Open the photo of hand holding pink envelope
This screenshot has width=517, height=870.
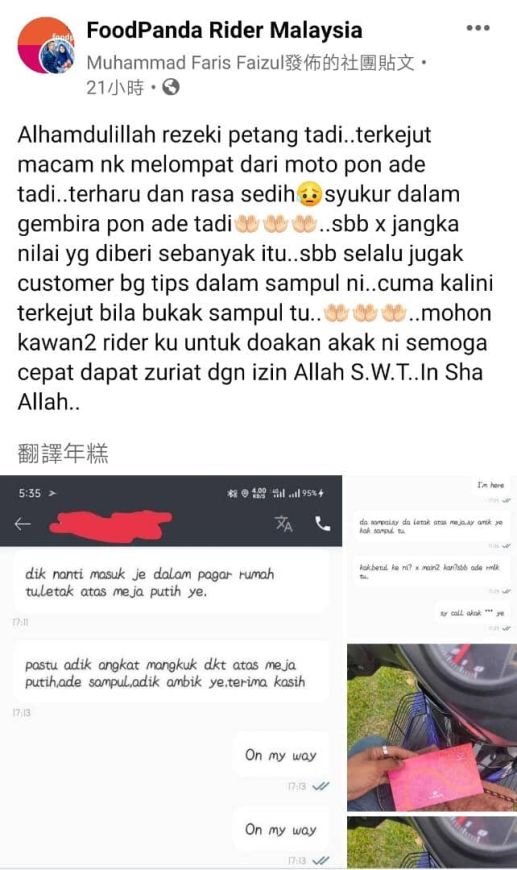[432, 727]
